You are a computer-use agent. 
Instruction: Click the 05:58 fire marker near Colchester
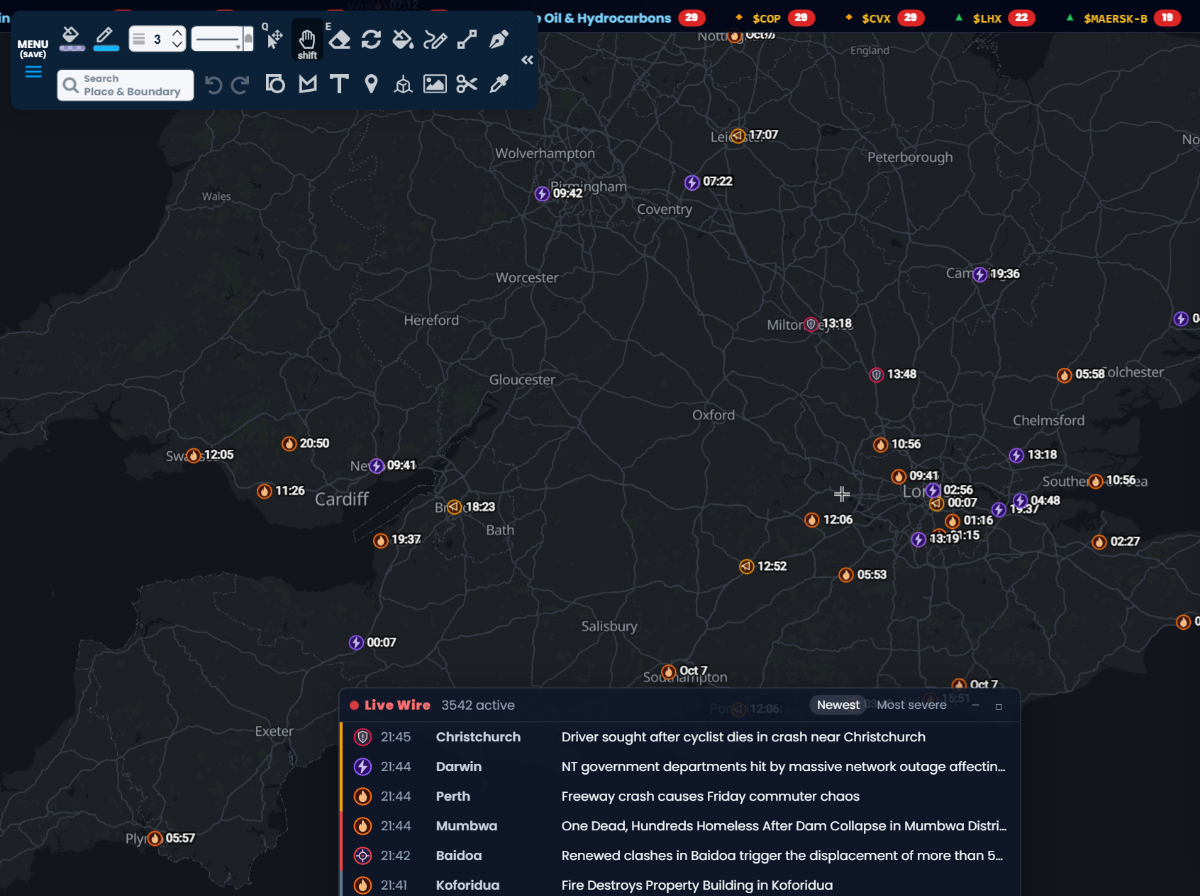point(1065,375)
